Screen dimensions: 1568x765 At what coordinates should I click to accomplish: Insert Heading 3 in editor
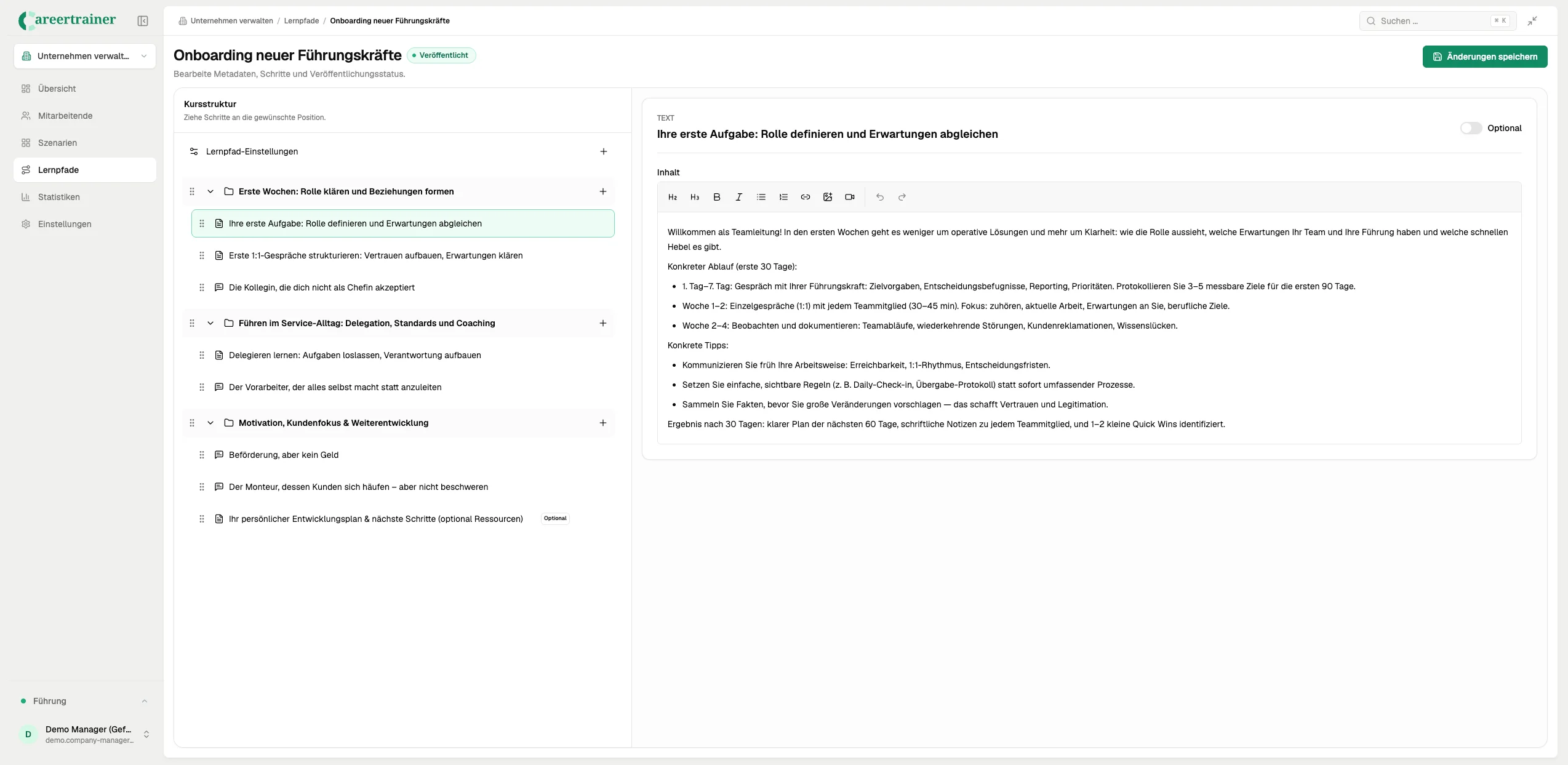[x=695, y=197]
